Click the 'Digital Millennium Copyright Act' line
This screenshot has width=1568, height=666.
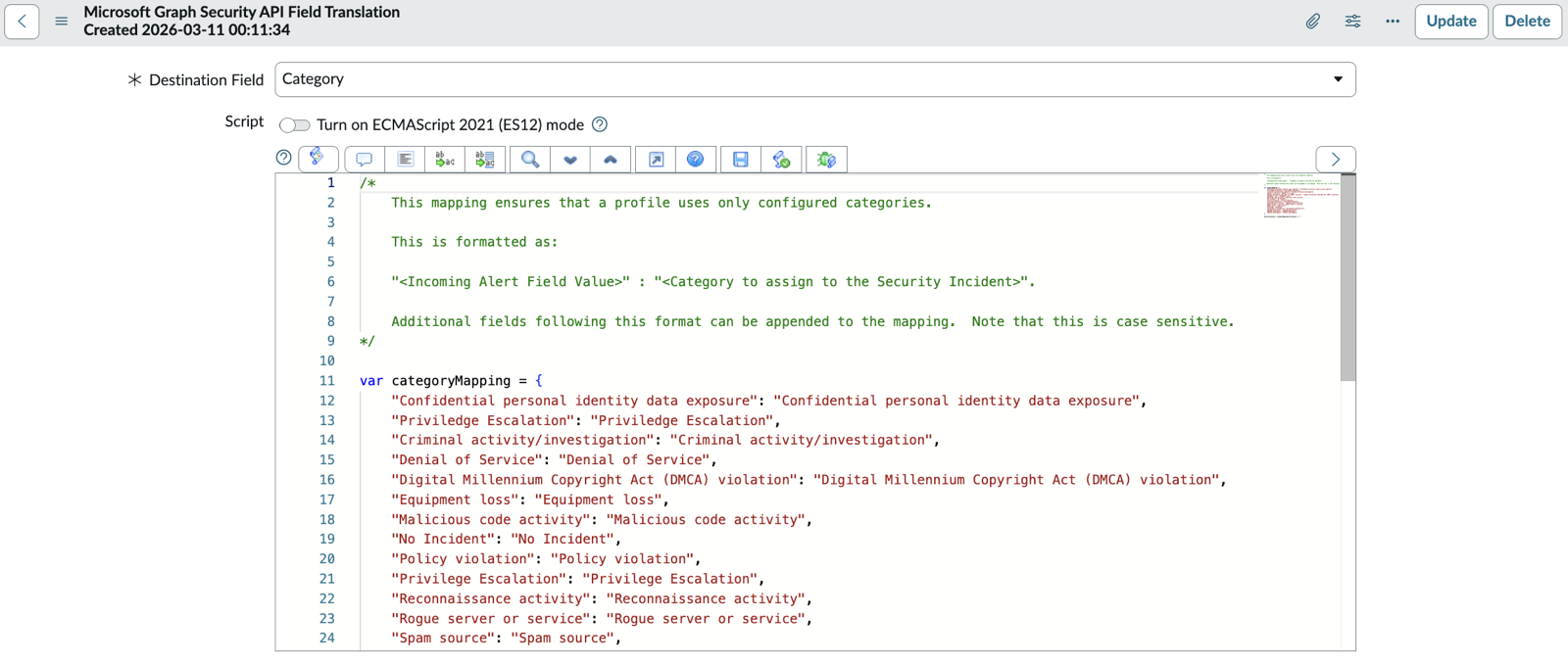(x=809, y=480)
